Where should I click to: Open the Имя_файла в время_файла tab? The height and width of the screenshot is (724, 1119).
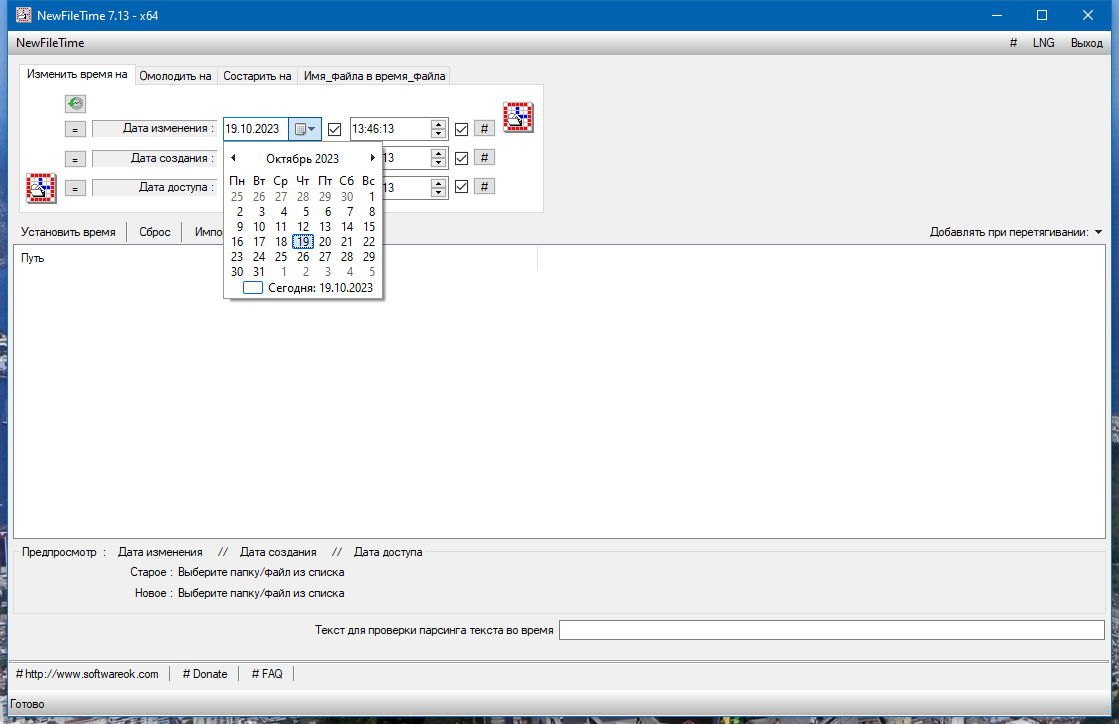click(375, 76)
